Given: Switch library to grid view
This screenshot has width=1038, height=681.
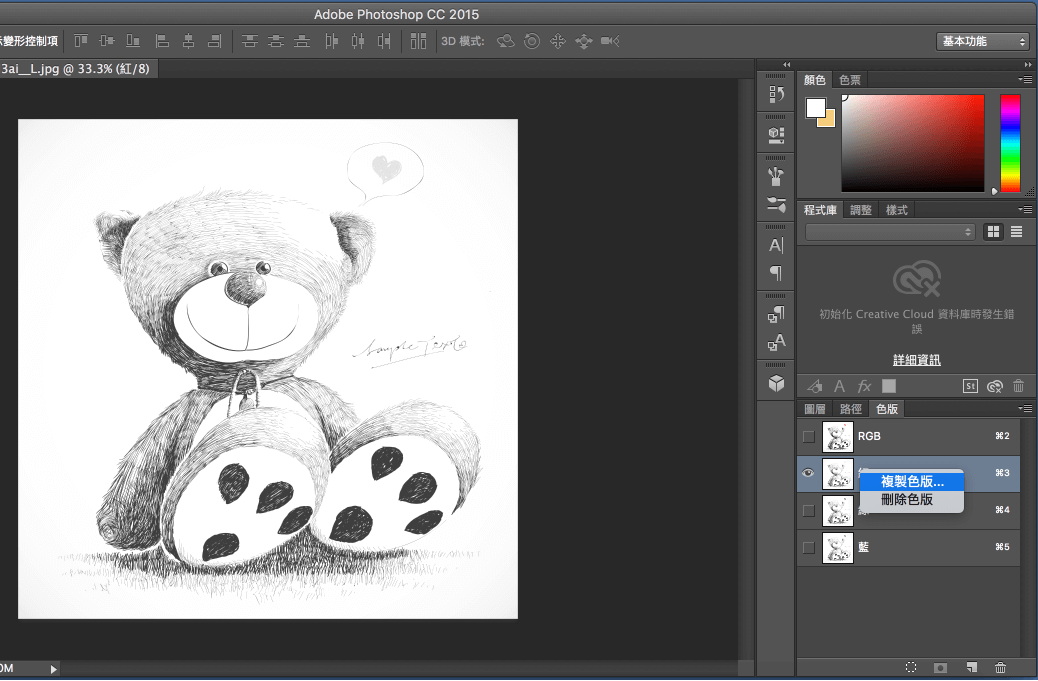Looking at the screenshot, I should pyautogui.click(x=993, y=232).
